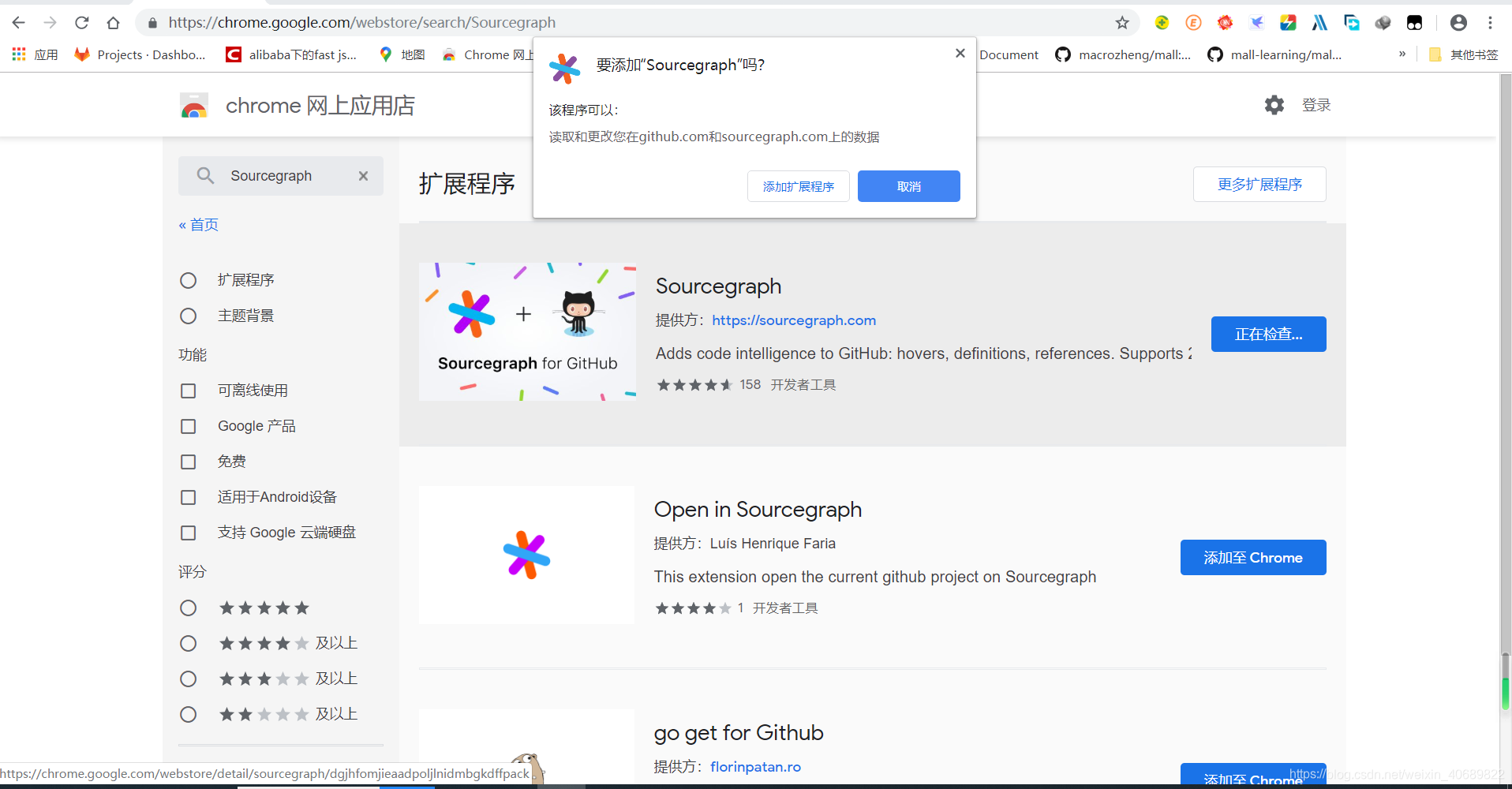Open the other bookmarks folder
Image resolution: width=1512 pixels, height=789 pixels.
pyautogui.click(x=1464, y=54)
